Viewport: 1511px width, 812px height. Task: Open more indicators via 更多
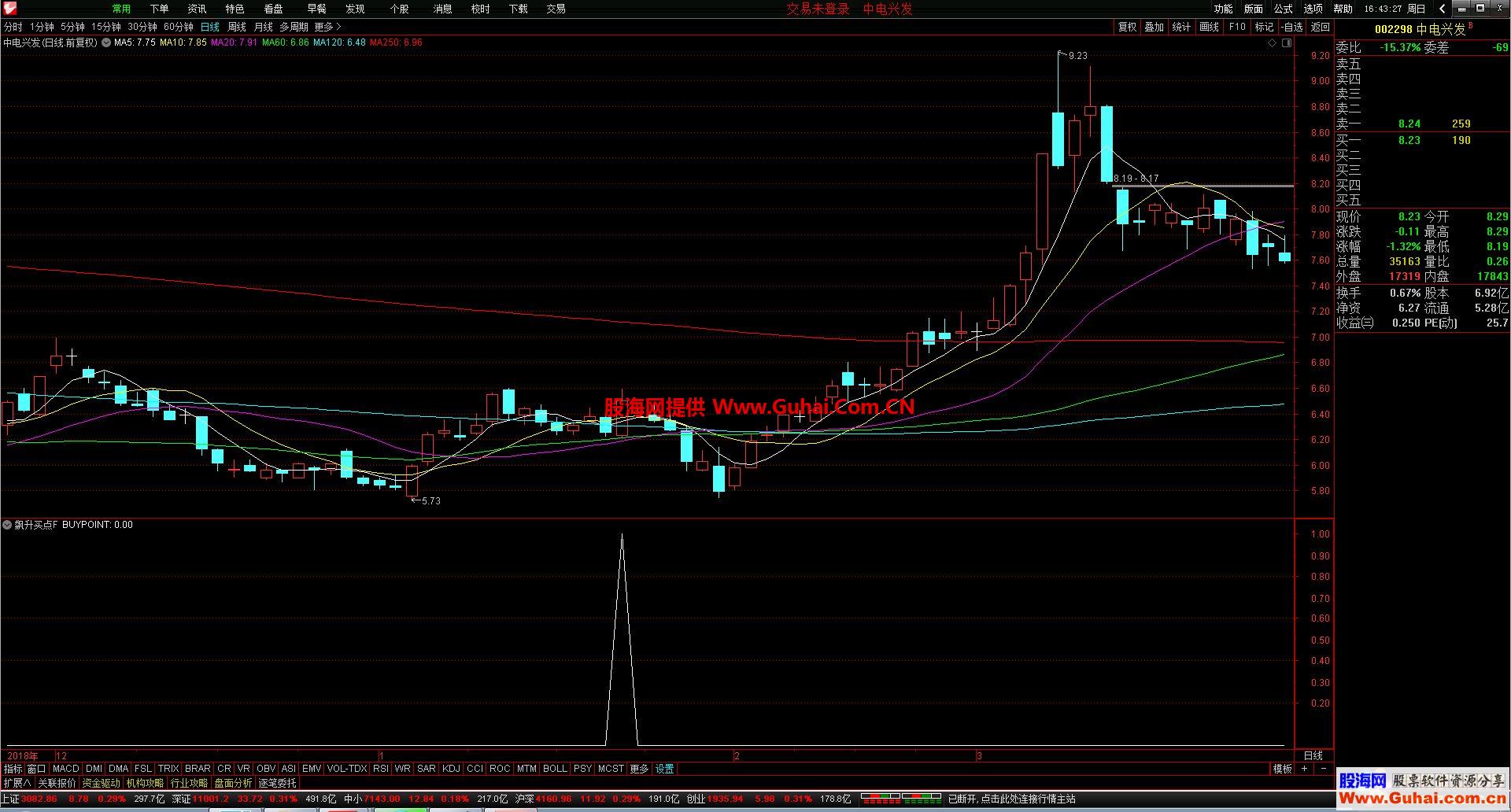[639, 769]
